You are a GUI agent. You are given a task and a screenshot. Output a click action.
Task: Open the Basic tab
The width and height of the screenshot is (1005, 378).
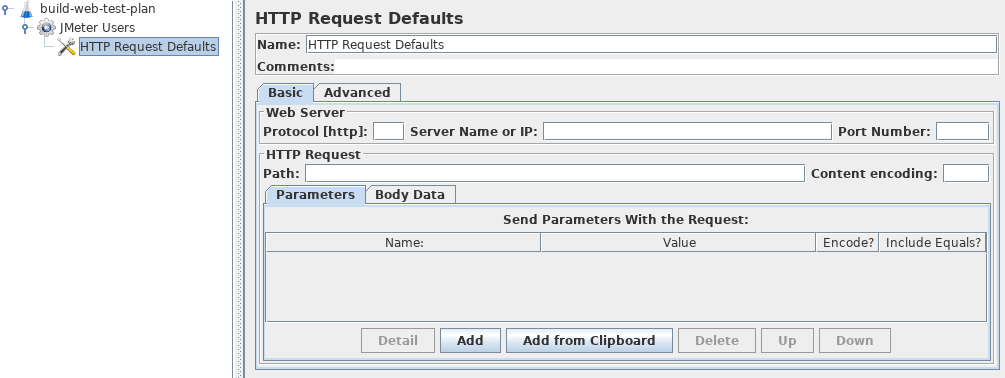(x=285, y=92)
